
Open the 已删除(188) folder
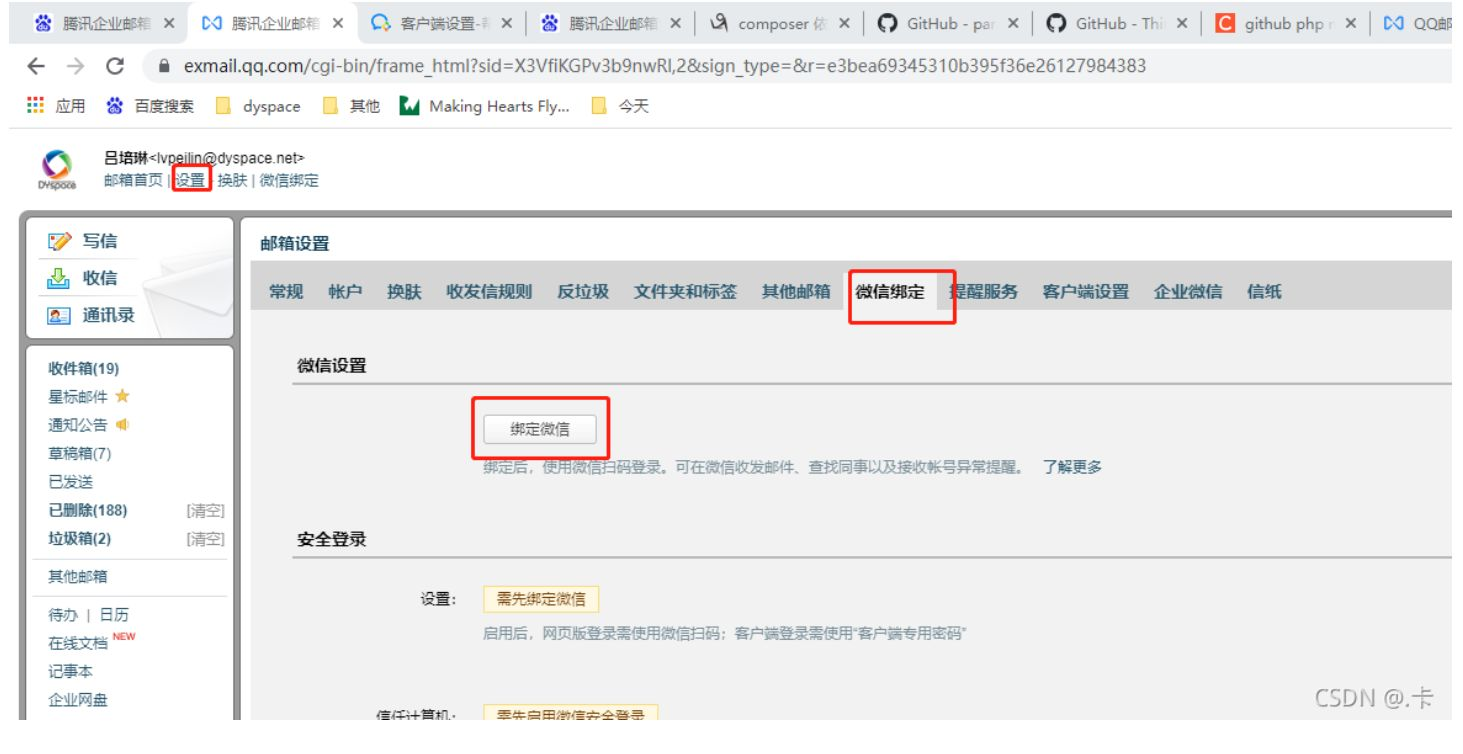(x=88, y=510)
